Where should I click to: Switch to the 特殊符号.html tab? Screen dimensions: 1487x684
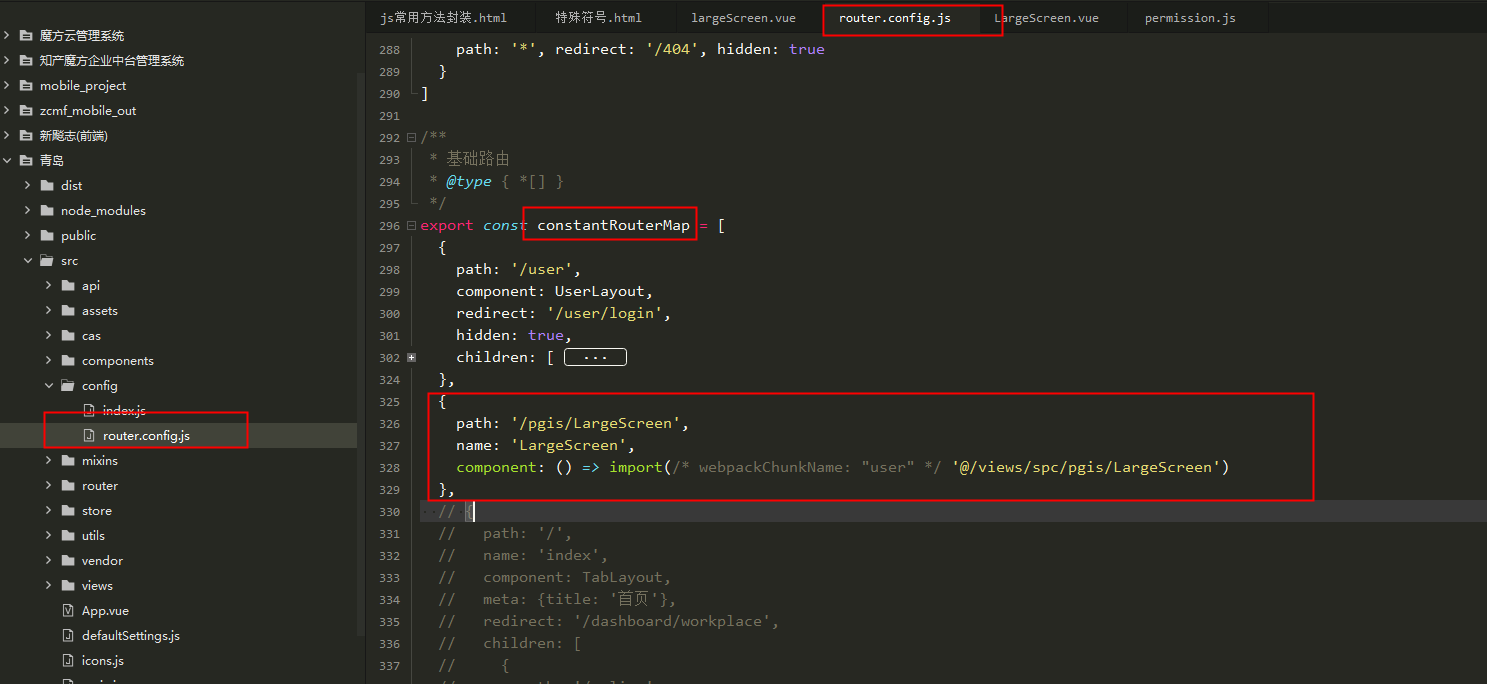[x=598, y=18]
